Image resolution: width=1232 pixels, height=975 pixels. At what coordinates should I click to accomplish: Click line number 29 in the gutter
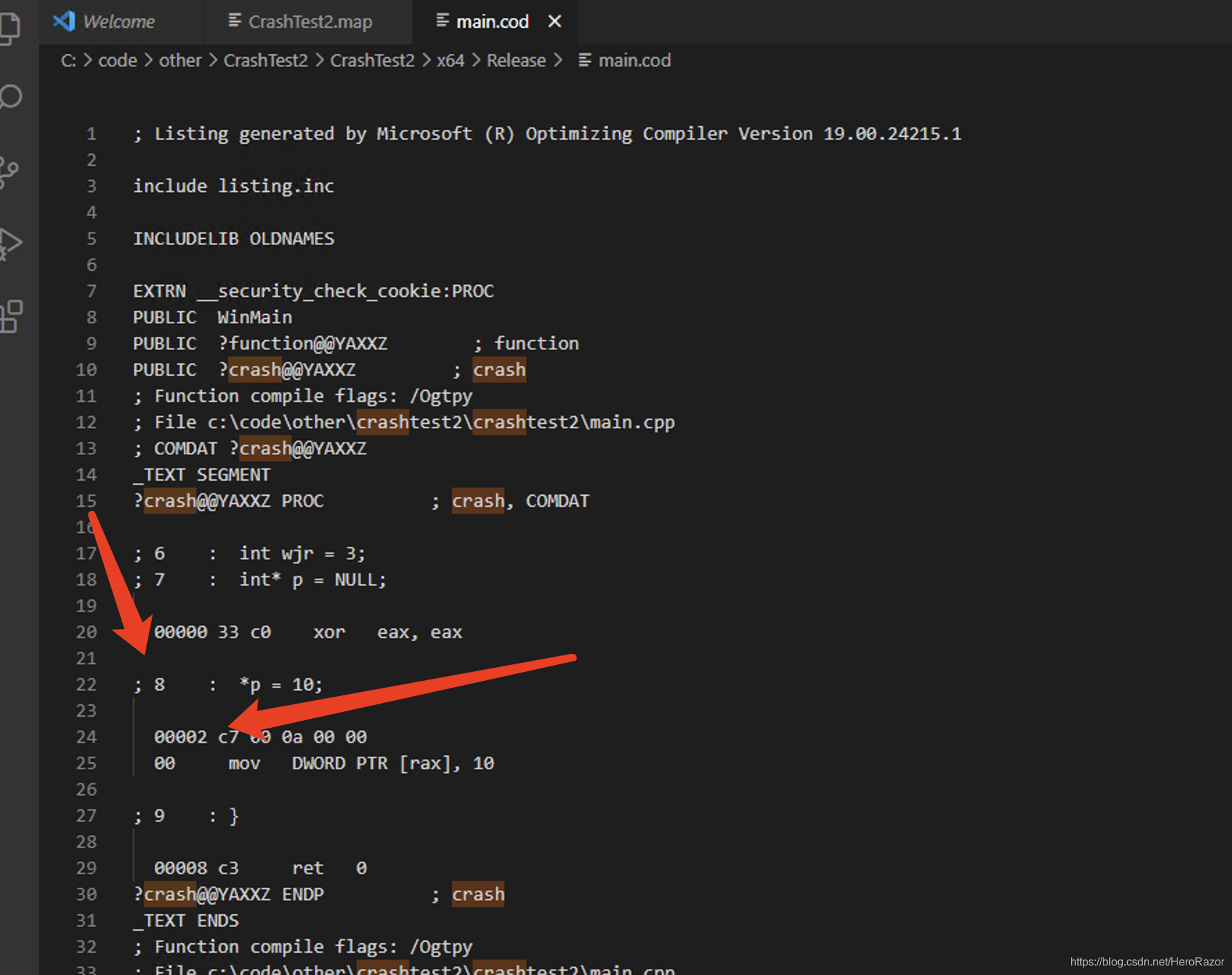[86, 869]
